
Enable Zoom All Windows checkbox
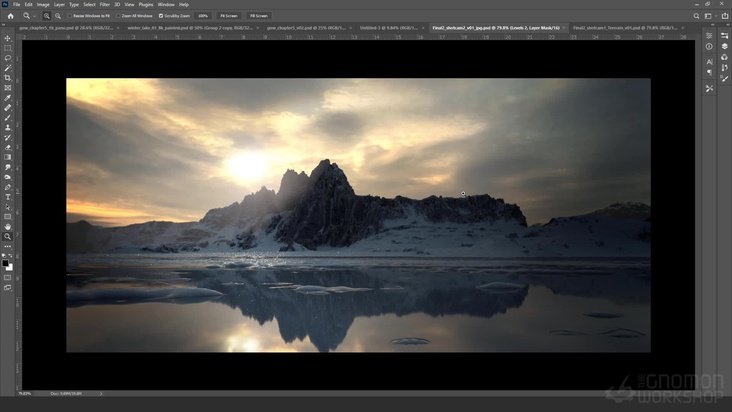tap(118, 16)
